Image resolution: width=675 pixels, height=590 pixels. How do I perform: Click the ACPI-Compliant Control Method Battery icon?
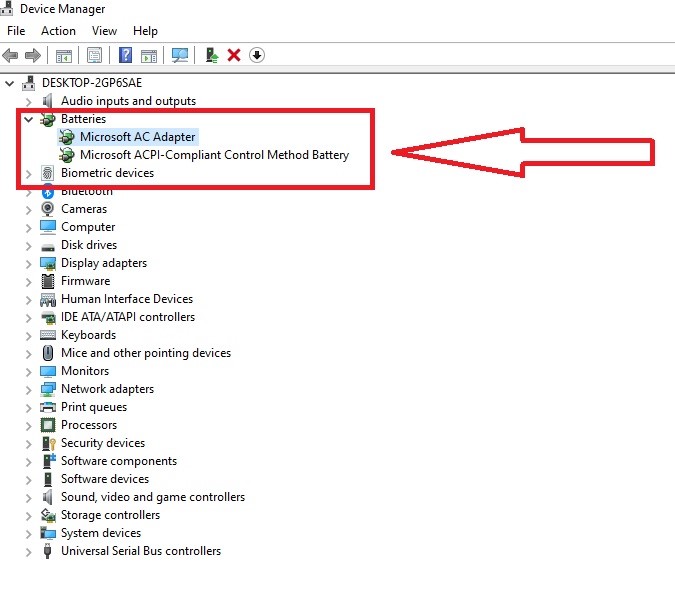click(67, 155)
